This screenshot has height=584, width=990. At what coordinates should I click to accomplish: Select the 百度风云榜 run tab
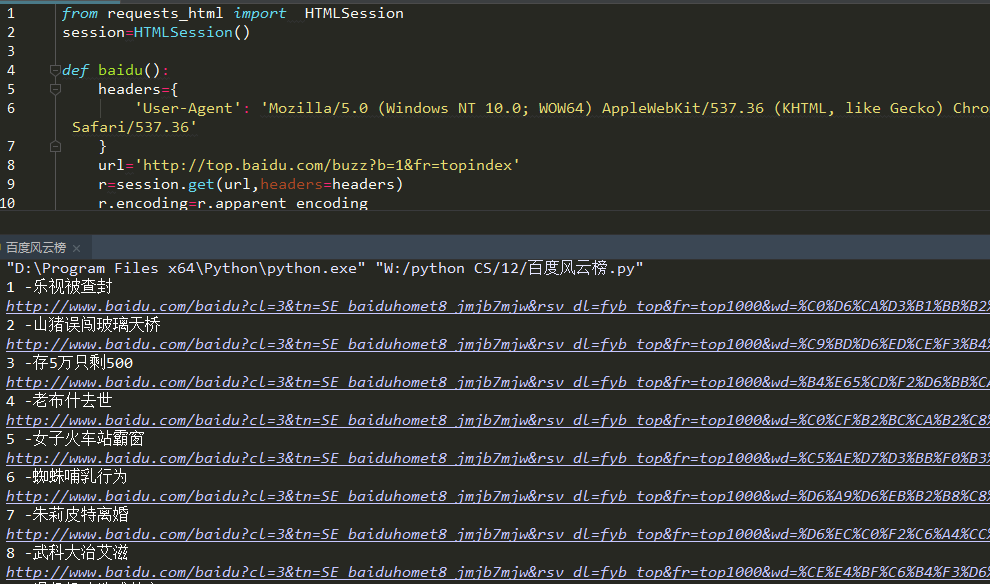point(35,248)
